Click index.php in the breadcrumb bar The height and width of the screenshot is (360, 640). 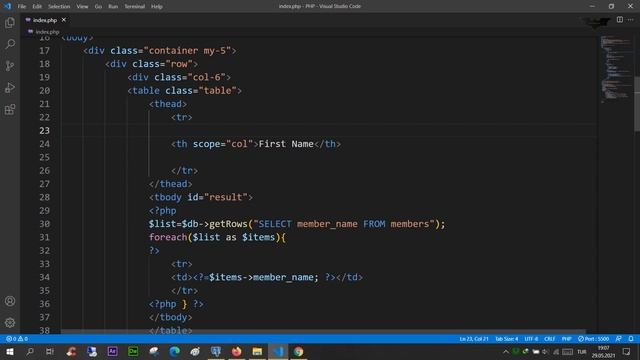pos(47,32)
